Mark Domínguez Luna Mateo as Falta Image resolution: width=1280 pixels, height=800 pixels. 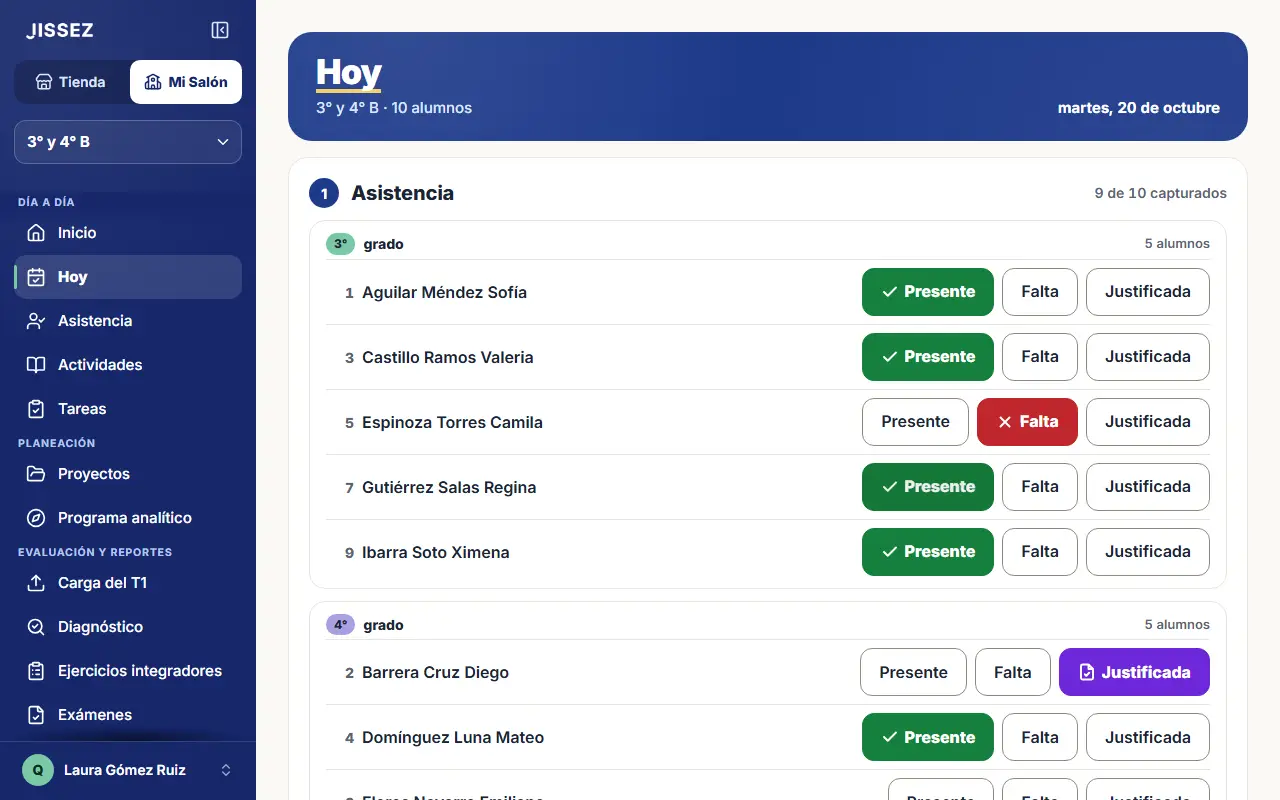coord(1040,737)
